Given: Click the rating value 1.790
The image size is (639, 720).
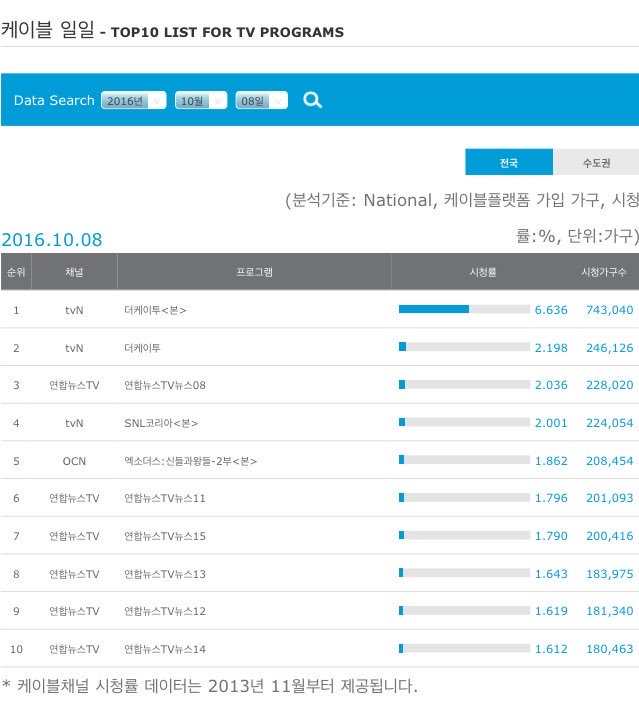Looking at the screenshot, I should coord(551,536).
